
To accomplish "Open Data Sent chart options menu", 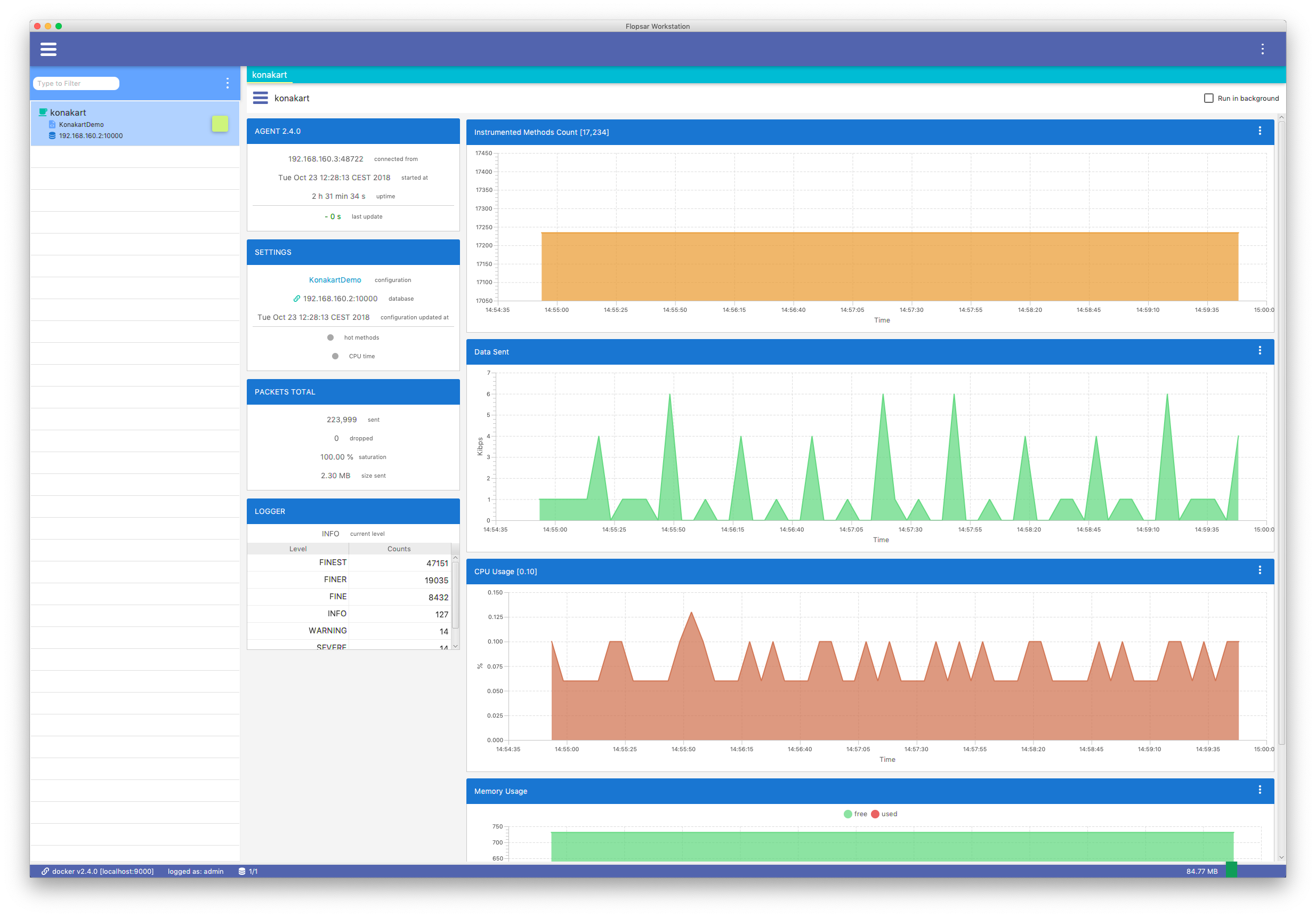I will click(1260, 351).
